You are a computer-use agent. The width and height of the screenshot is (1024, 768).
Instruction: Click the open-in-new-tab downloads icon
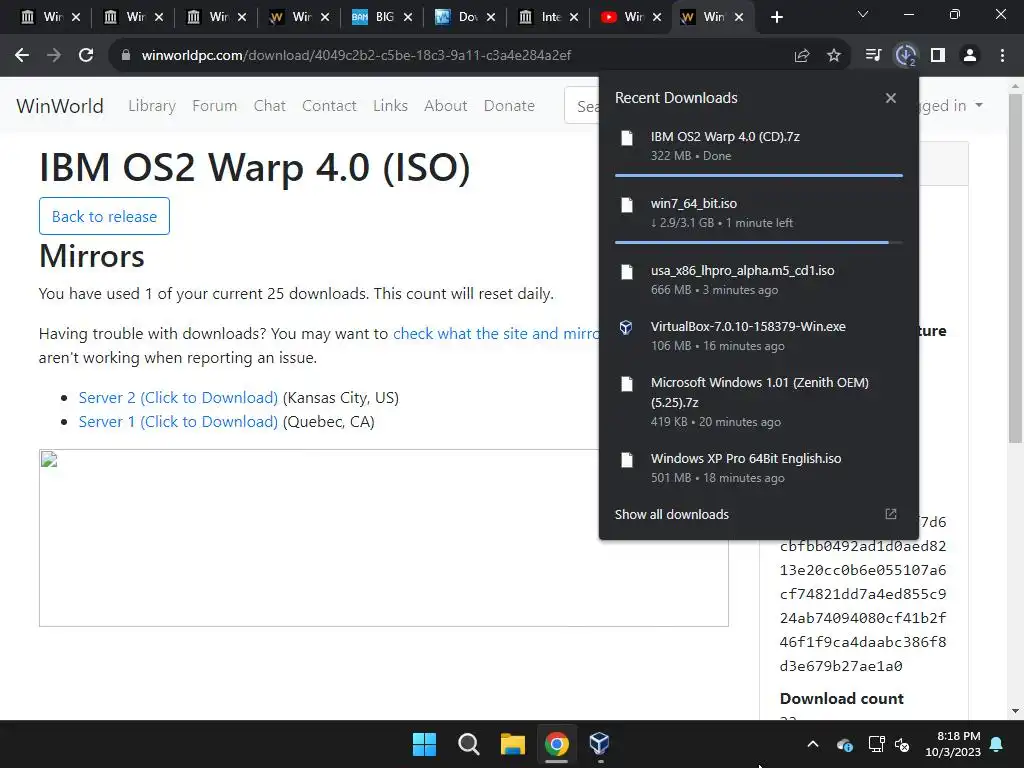[891, 514]
